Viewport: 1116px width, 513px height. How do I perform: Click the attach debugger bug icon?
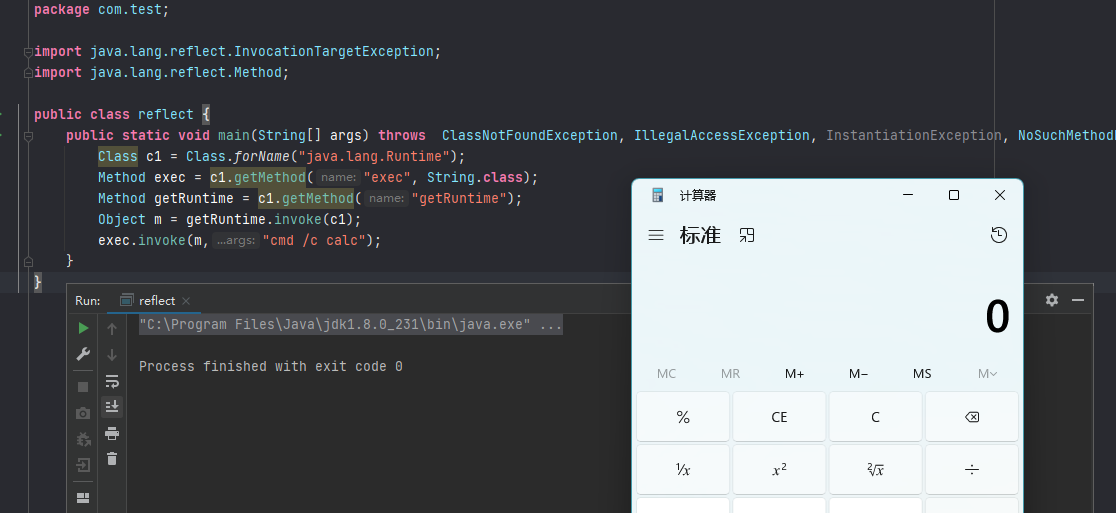pyautogui.click(x=83, y=439)
